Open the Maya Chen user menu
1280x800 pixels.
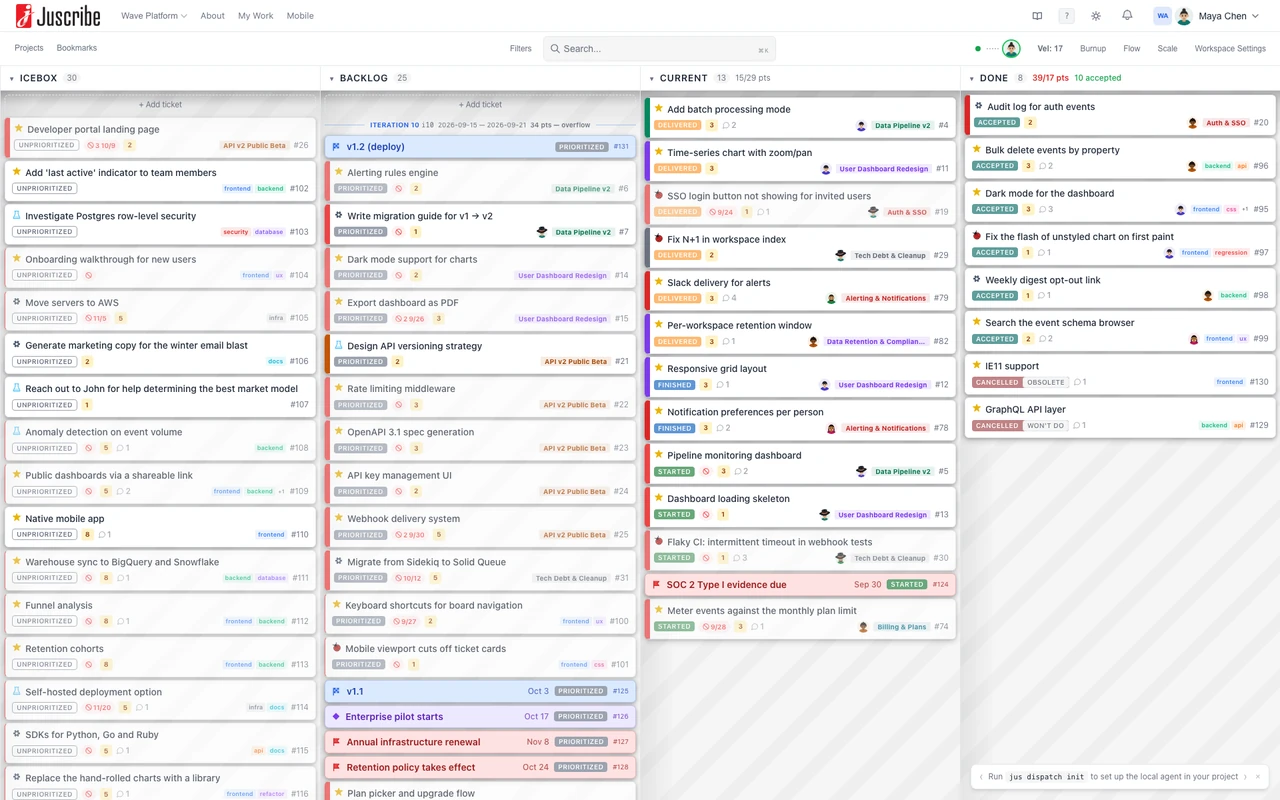coord(1218,16)
